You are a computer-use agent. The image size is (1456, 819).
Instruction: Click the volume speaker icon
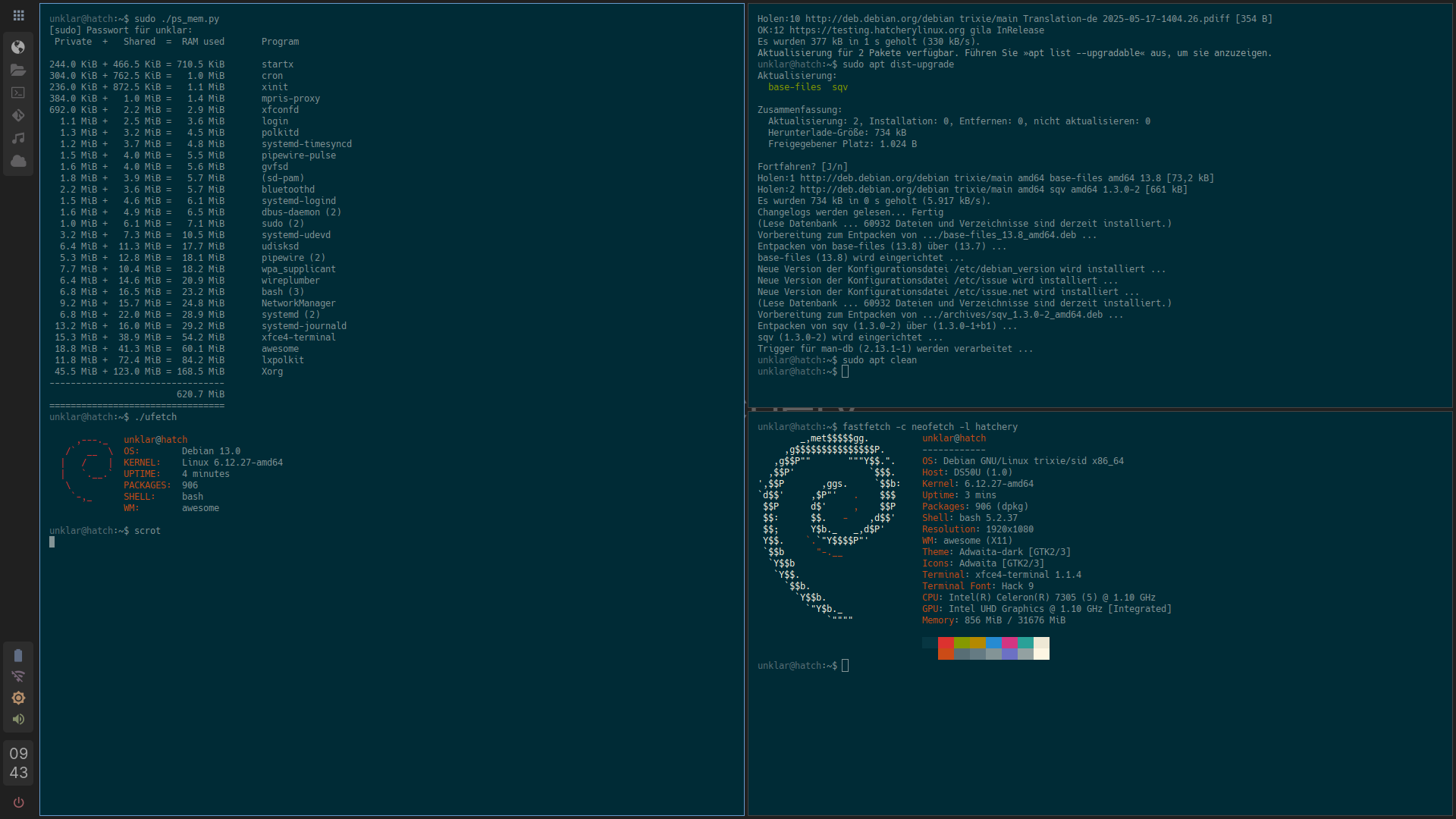[18, 719]
